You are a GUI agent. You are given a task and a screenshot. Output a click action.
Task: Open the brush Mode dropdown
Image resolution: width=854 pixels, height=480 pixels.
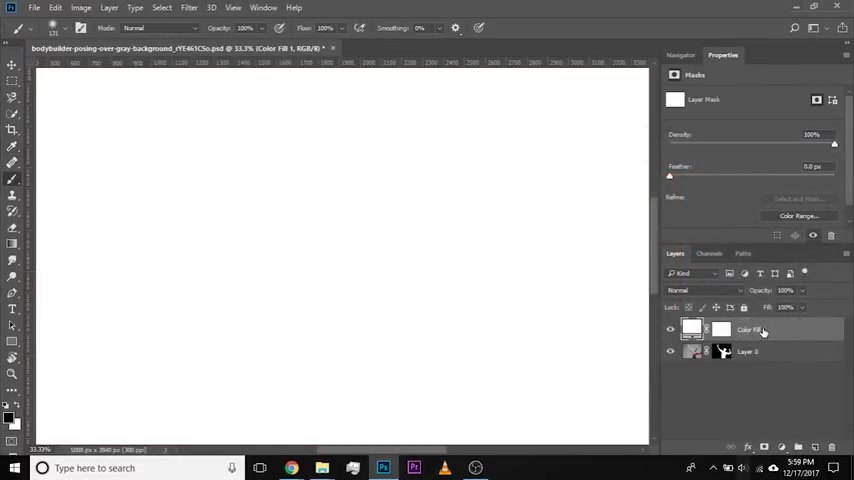pyautogui.click(x=160, y=28)
